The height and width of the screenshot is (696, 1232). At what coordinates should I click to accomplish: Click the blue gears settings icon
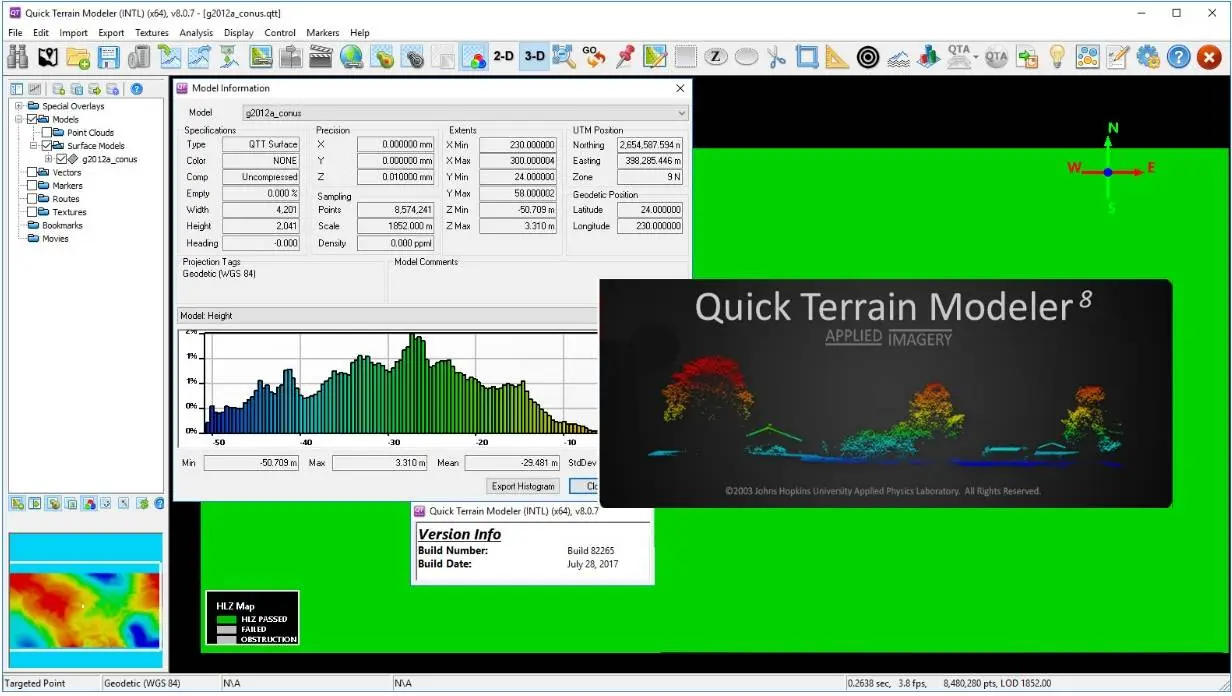coord(1148,57)
